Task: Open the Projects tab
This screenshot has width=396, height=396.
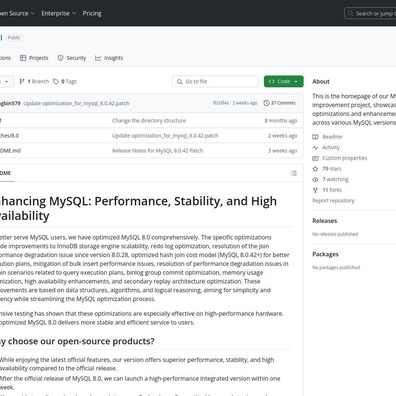Action: (x=34, y=58)
